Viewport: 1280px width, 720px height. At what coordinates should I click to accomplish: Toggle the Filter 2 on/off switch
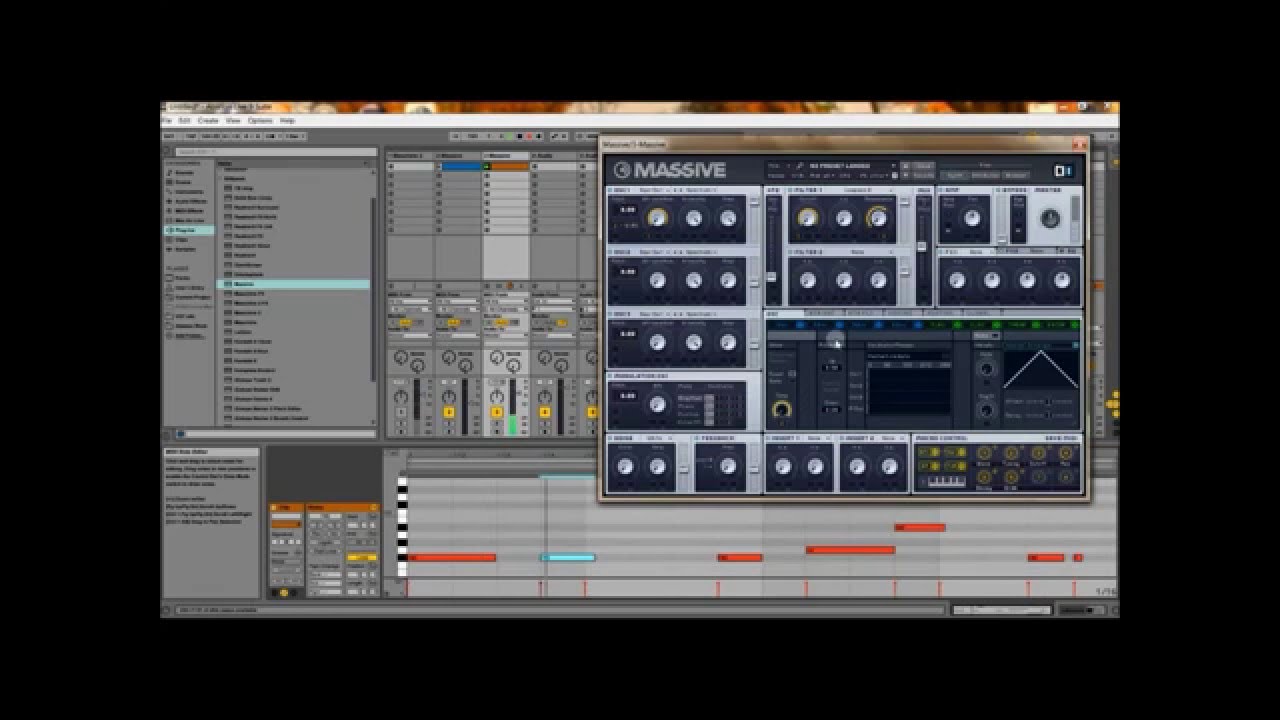pyautogui.click(x=790, y=252)
